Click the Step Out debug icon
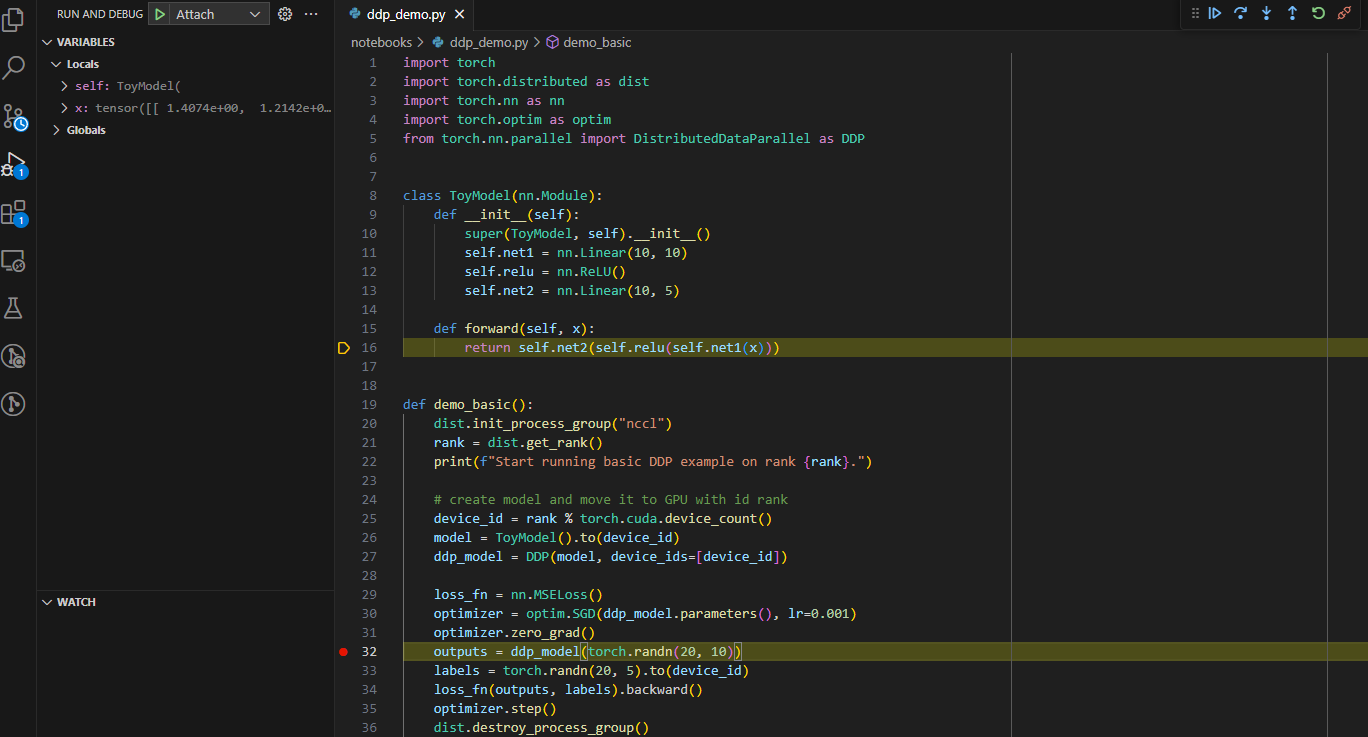This screenshot has width=1368, height=737. 1291,13
